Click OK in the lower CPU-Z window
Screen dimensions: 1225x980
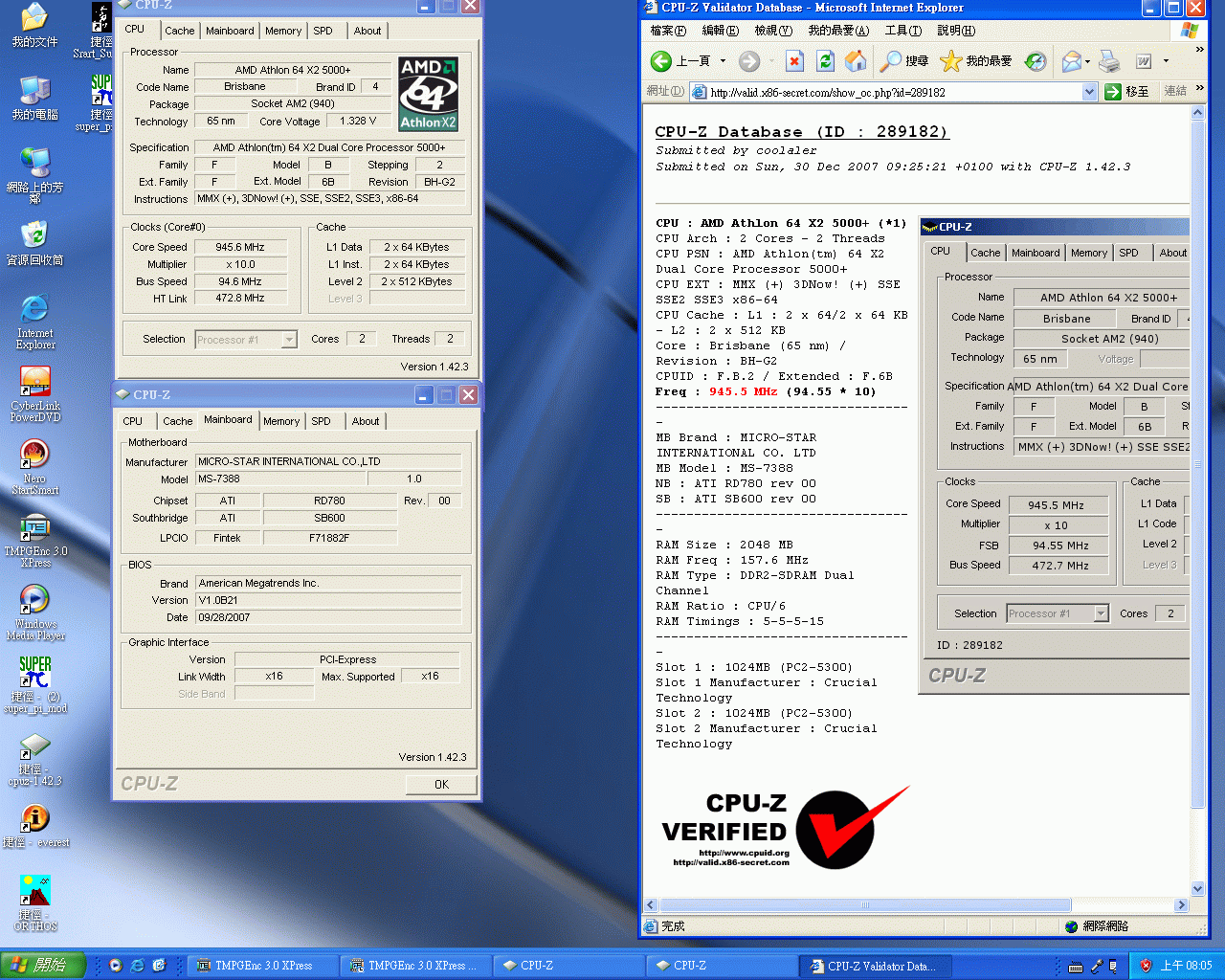(x=441, y=785)
